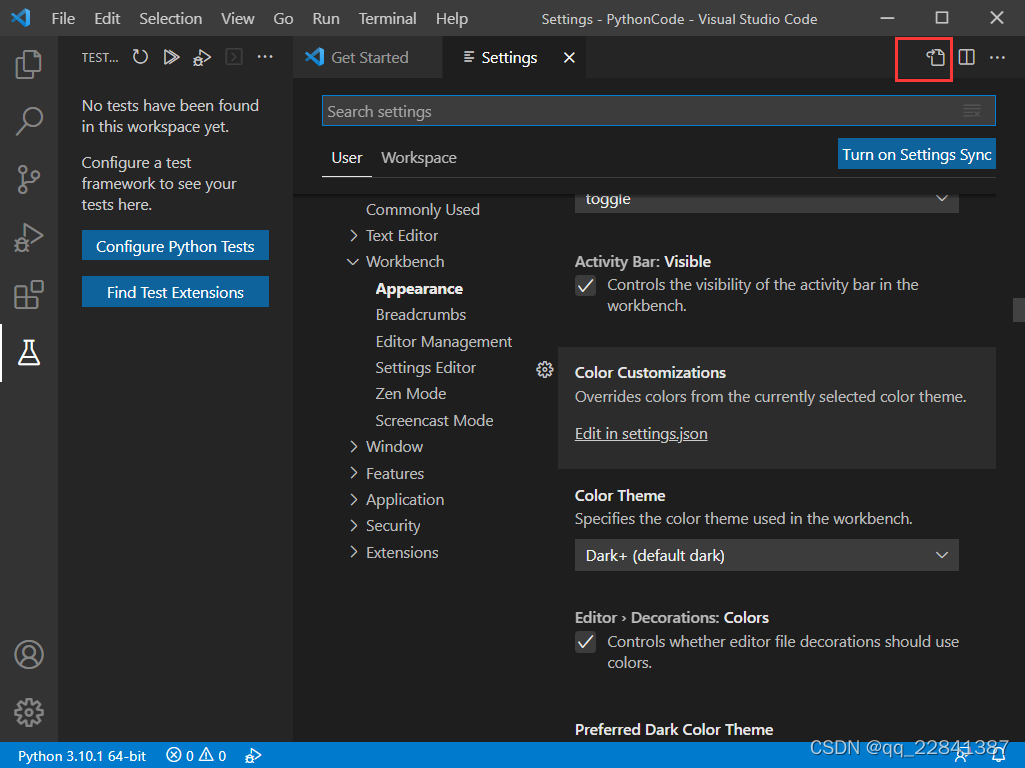Open Edit in settings.json link

pos(641,433)
